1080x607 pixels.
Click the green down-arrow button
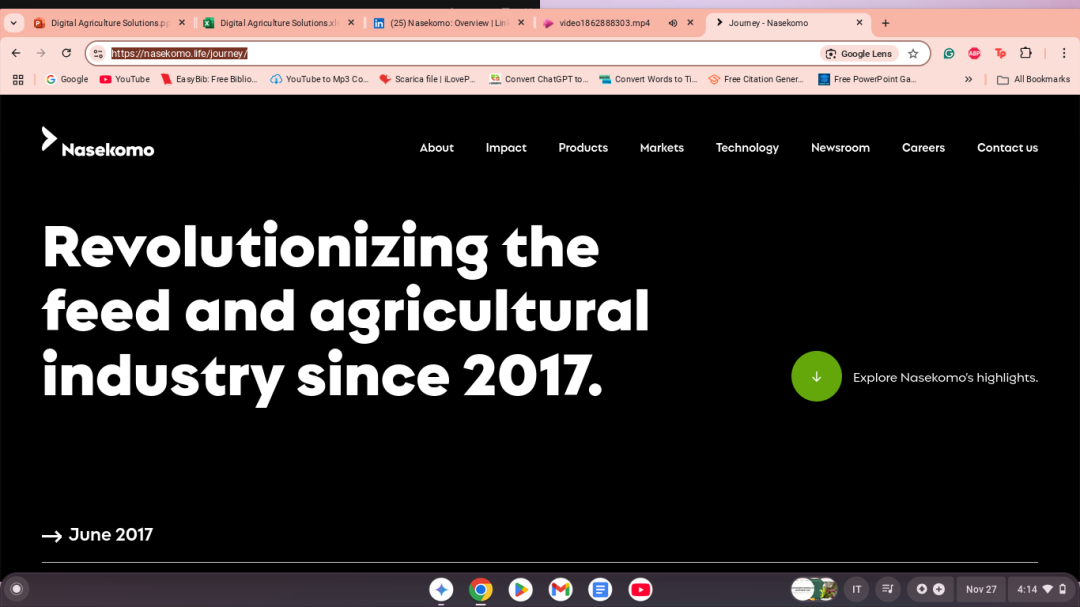(x=816, y=376)
